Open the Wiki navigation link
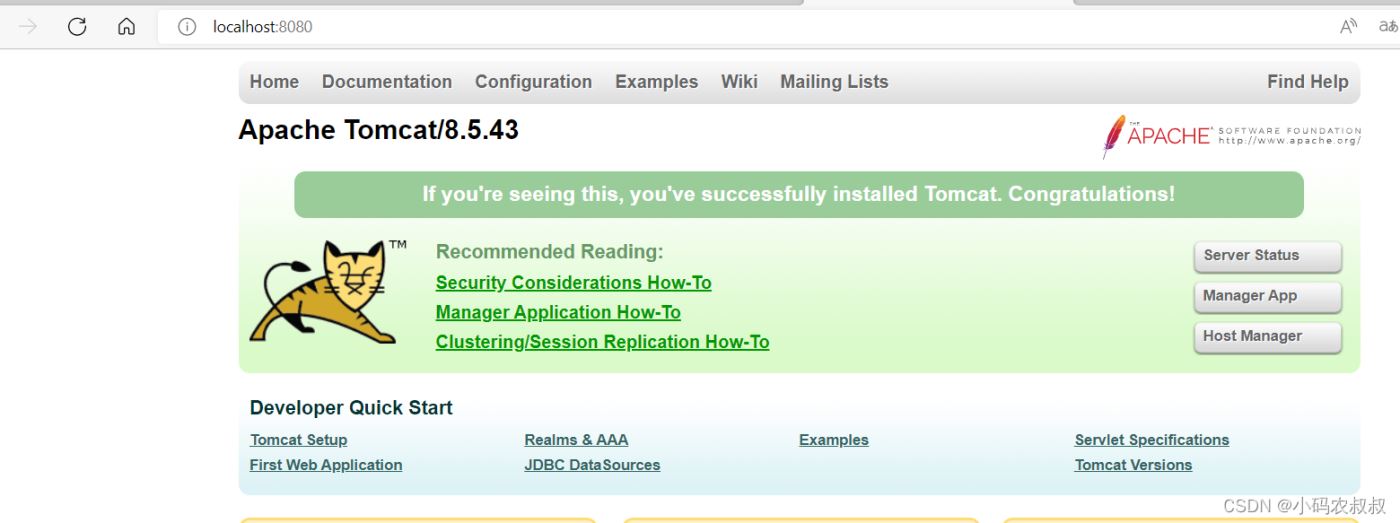The image size is (1400, 523). tap(739, 82)
